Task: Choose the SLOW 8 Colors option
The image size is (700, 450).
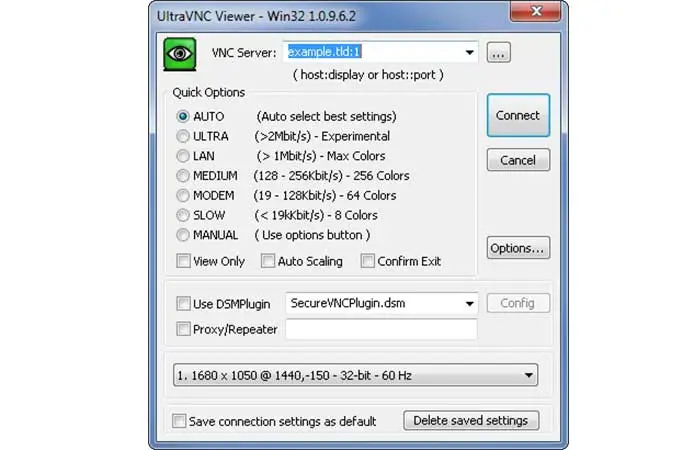Action: point(183,215)
